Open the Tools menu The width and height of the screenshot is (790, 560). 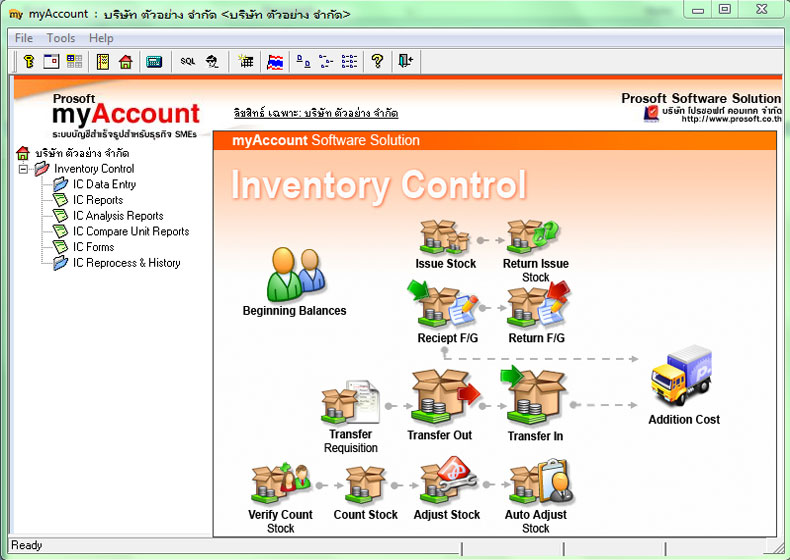point(60,38)
